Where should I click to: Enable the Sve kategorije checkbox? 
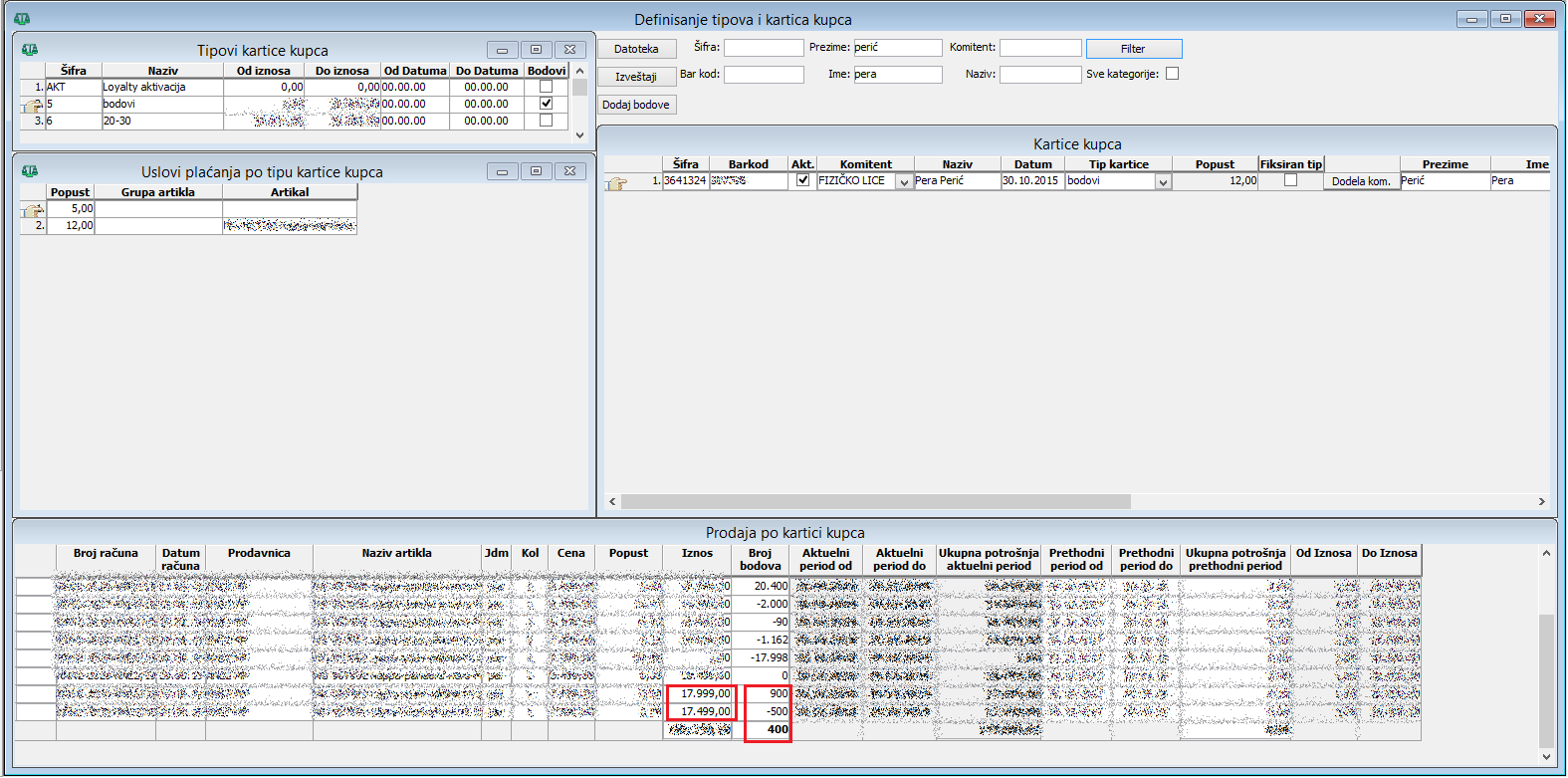(x=1173, y=74)
